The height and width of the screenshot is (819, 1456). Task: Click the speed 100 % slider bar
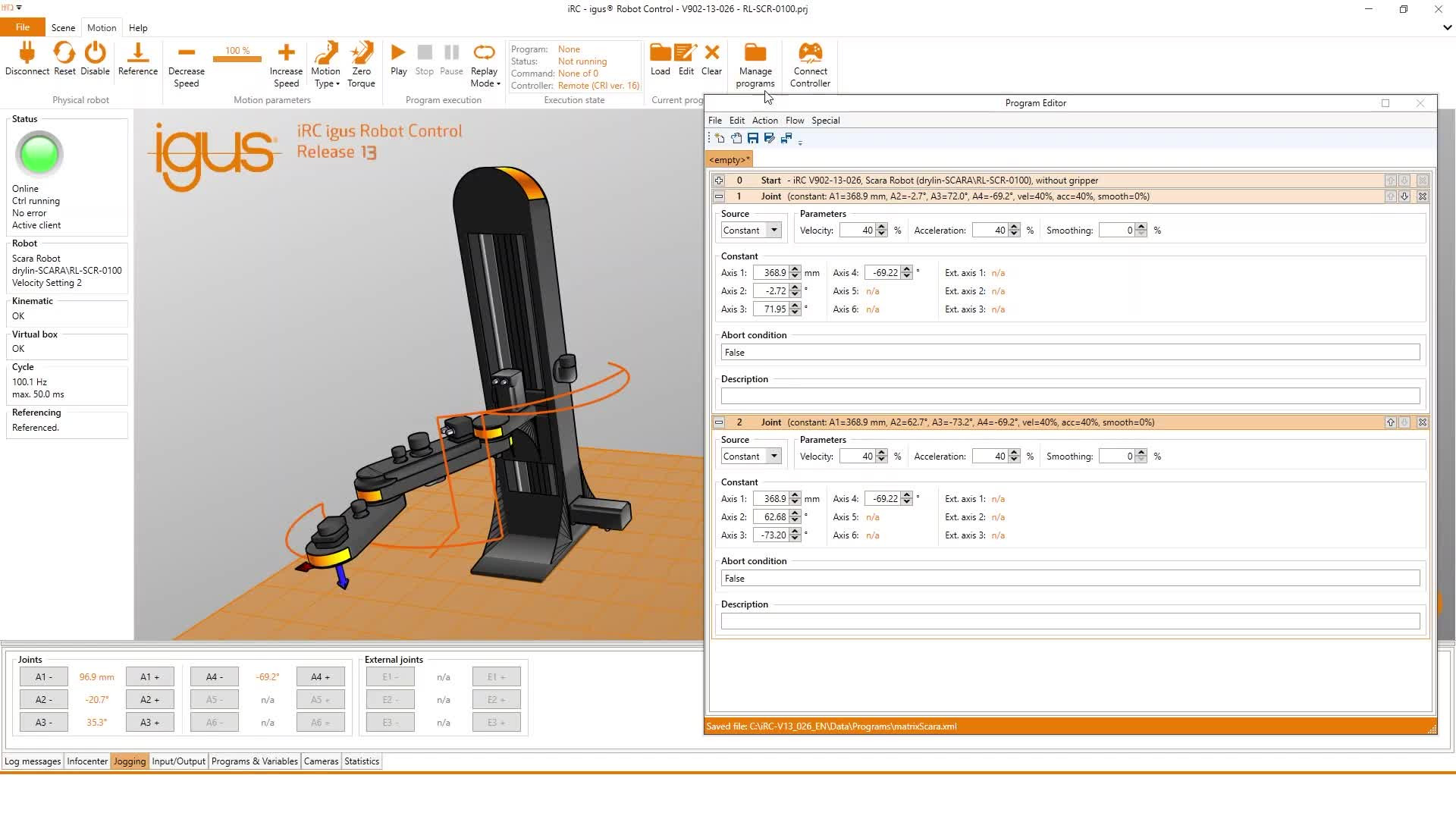point(237,58)
